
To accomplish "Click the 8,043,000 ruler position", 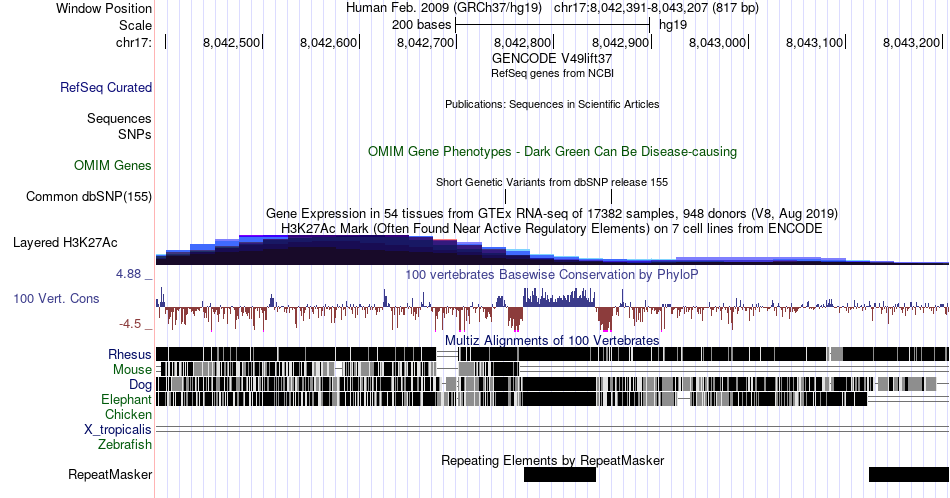I will pos(717,42).
